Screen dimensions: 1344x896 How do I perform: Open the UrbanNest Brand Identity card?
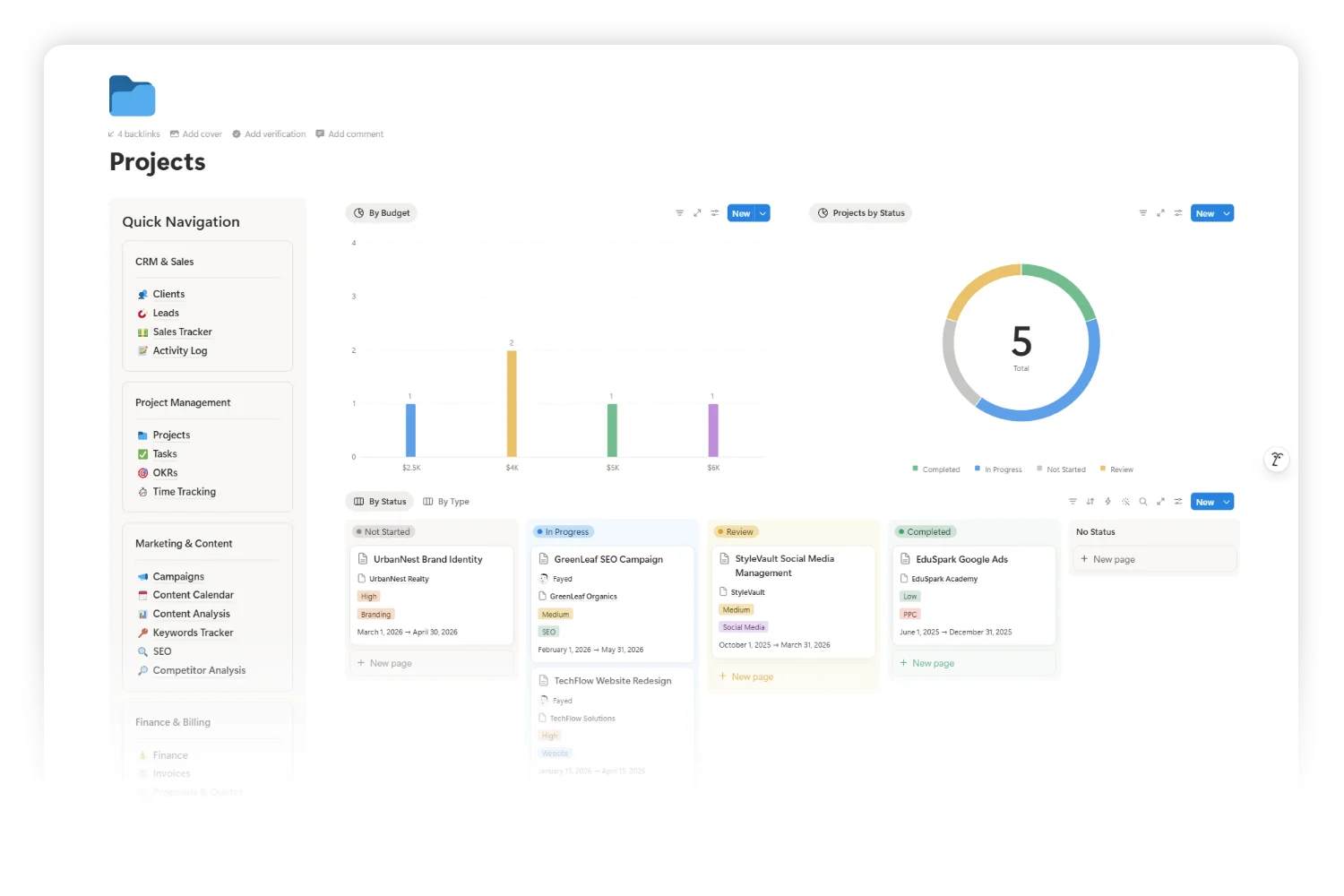click(432, 595)
